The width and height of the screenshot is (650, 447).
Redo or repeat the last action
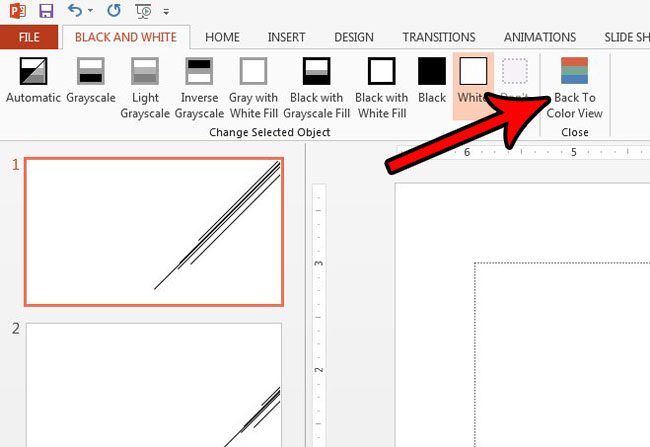(x=113, y=11)
